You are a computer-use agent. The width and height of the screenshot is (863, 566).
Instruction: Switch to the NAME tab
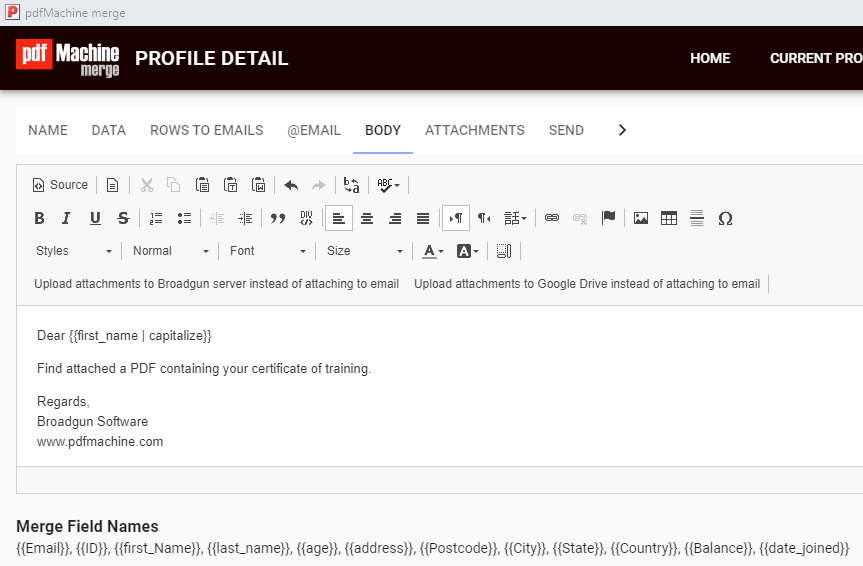(x=48, y=130)
